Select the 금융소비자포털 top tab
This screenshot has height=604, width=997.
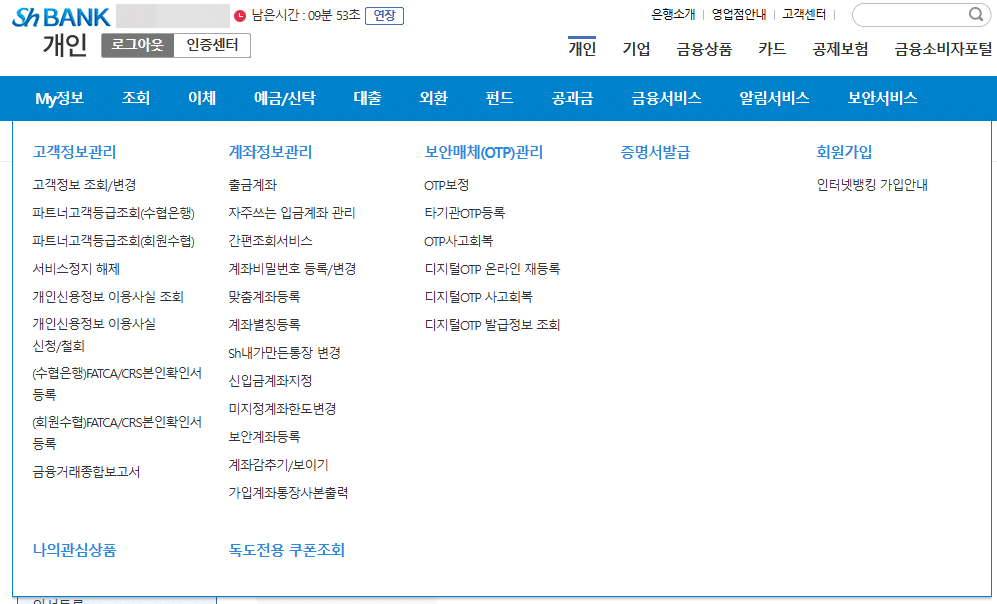(x=943, y=49)
